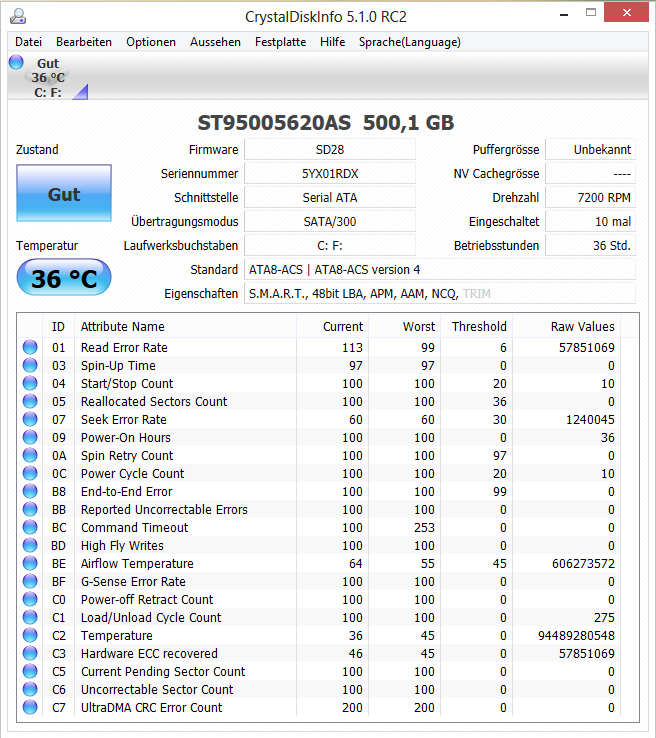Click the status orb for Reallocated Sectors Count
The image size is (656, 738).
pyautogui.click(x=30, y=401)
